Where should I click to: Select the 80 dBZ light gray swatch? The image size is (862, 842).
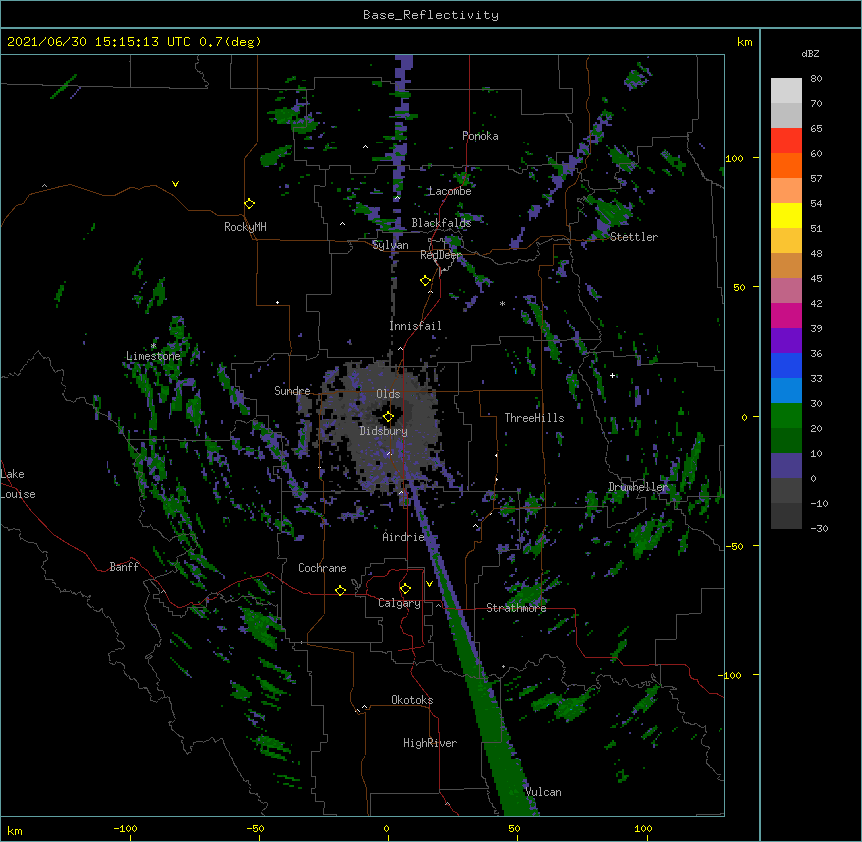pyautogui.click(x=786, y=90)
